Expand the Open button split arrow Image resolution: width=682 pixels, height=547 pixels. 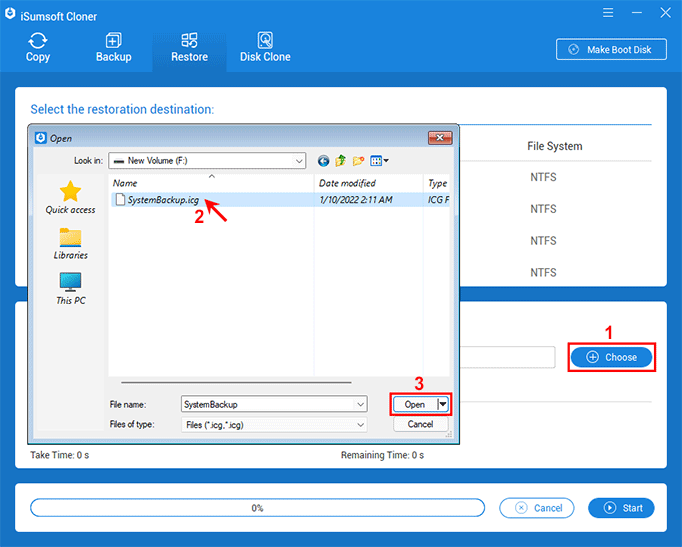442,405
